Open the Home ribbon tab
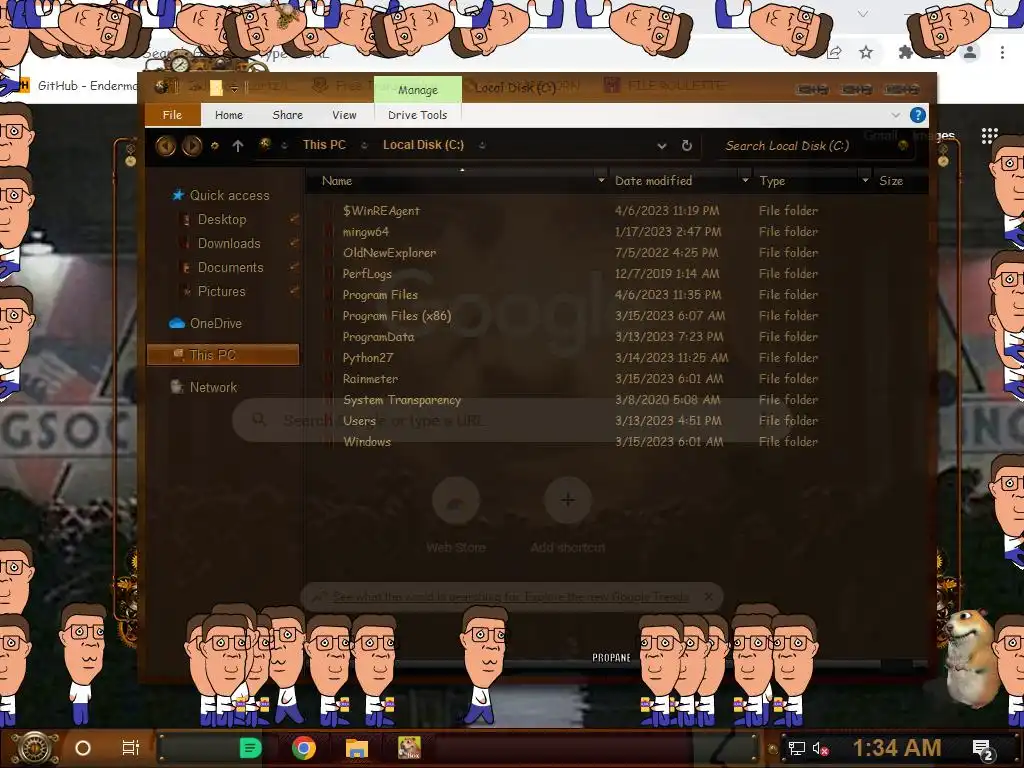Viewport: 1024px width, 768px height. coord(229,115)
